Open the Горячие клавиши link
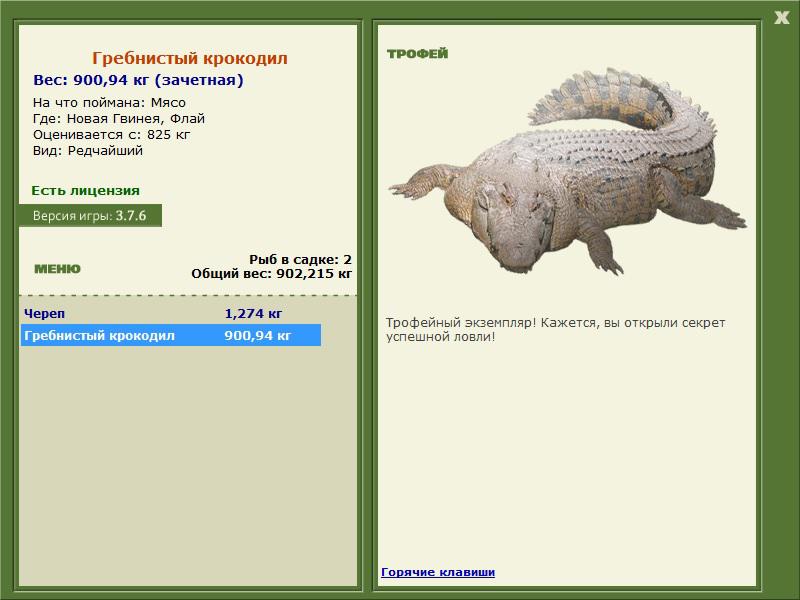Viewport: 800px width, 600px height. click(438, 572)
